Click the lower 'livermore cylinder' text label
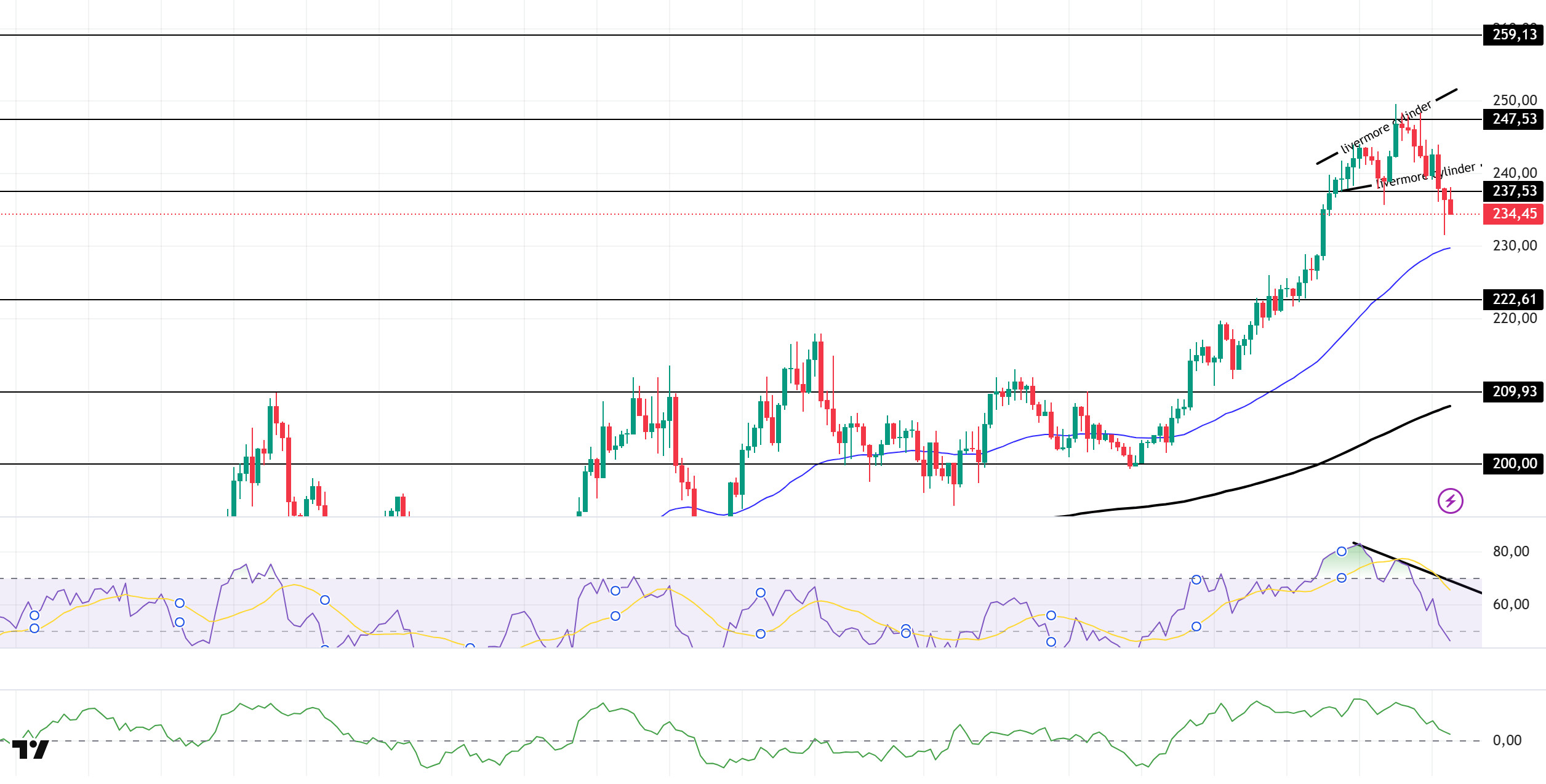Image resolution: width=1546 pixels, height=784 pixels. [1425, 175]
